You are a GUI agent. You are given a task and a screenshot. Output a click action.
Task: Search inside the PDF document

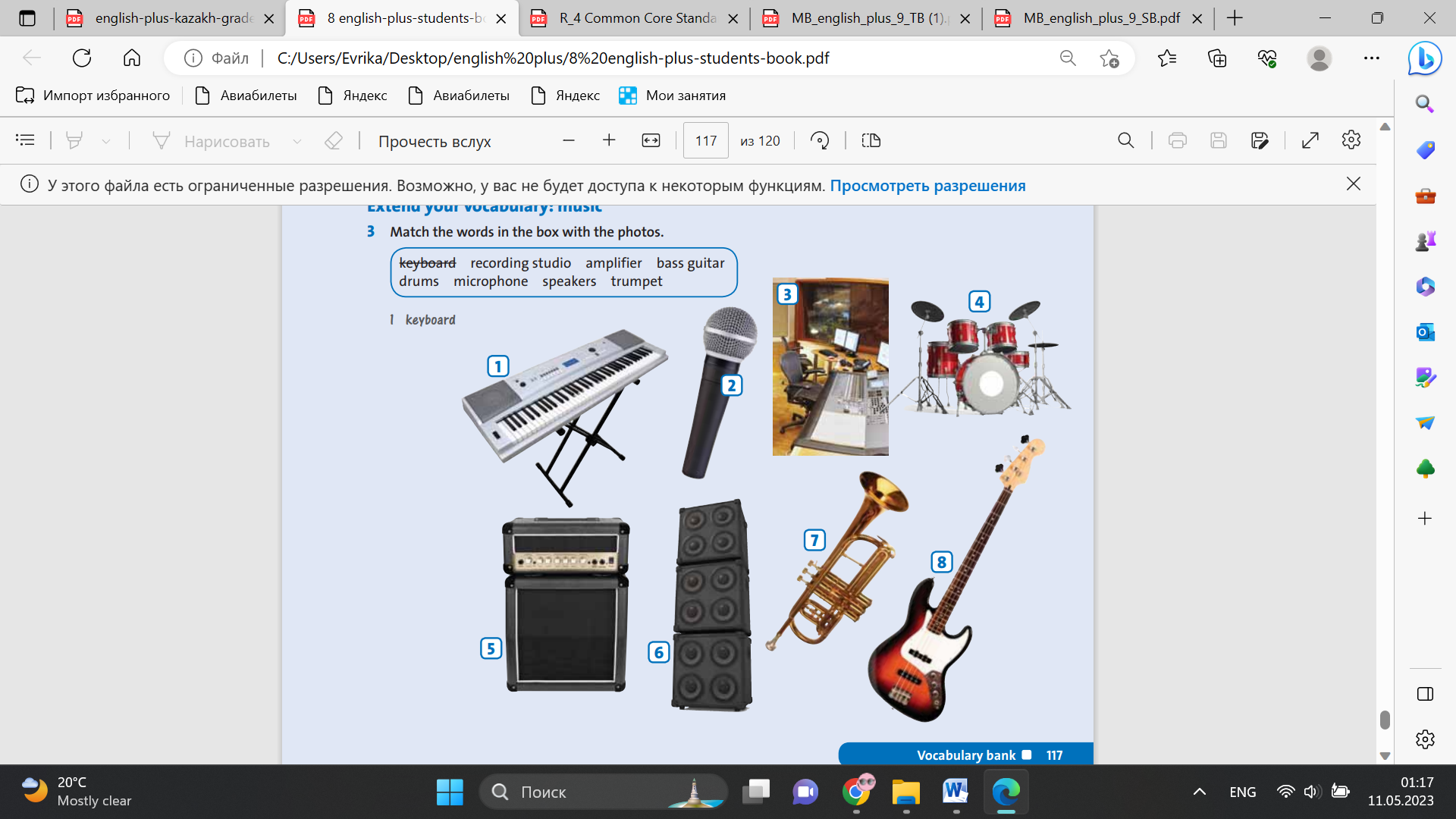pyautogui.click(x=1125, y=140)
